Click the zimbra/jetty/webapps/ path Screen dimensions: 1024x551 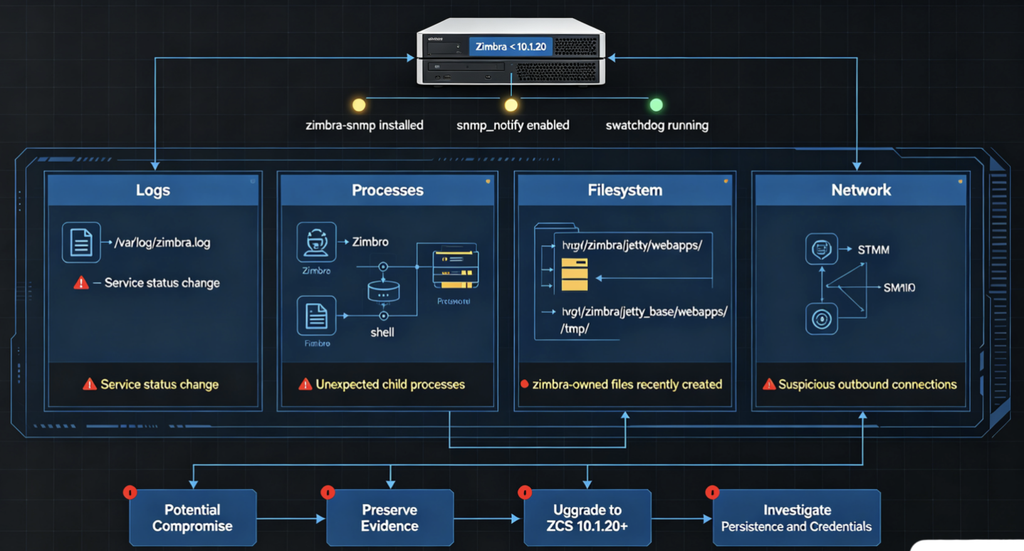[632, 245]
